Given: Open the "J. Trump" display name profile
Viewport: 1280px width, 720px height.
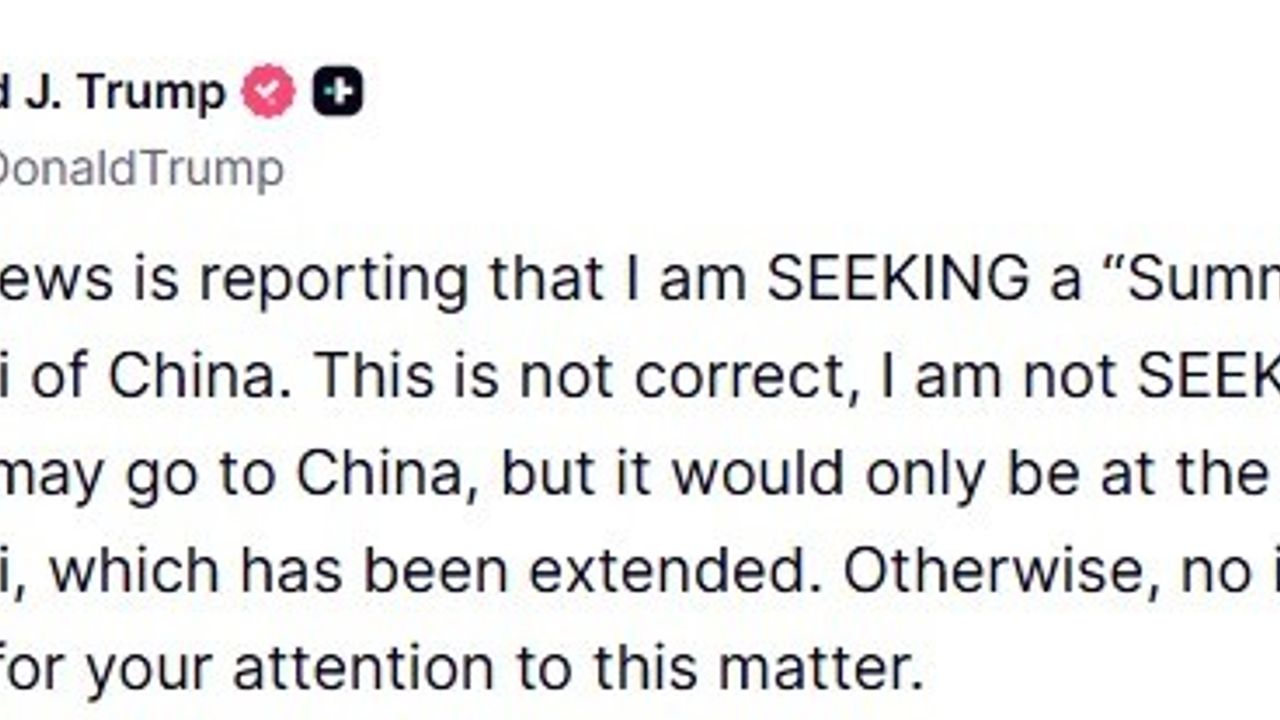Looking at the screenshot, I should [x=125, y=93].
